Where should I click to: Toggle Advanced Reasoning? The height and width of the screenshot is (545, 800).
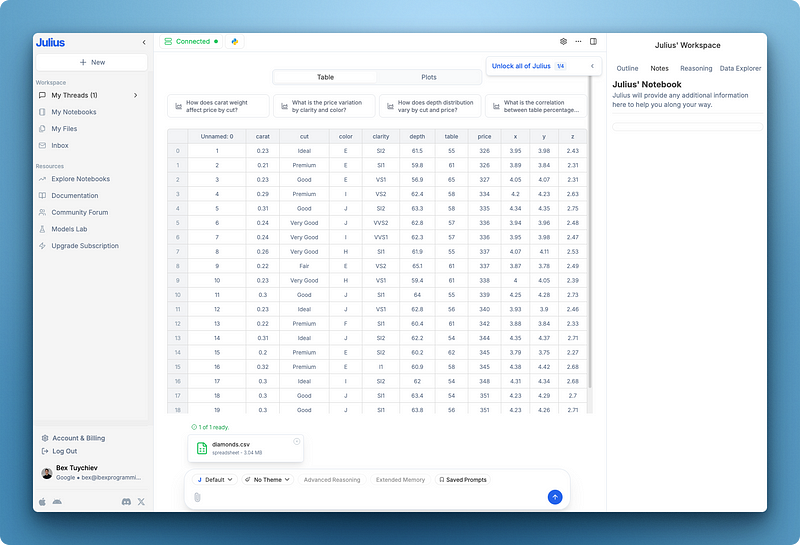click(x=332, y=480)
